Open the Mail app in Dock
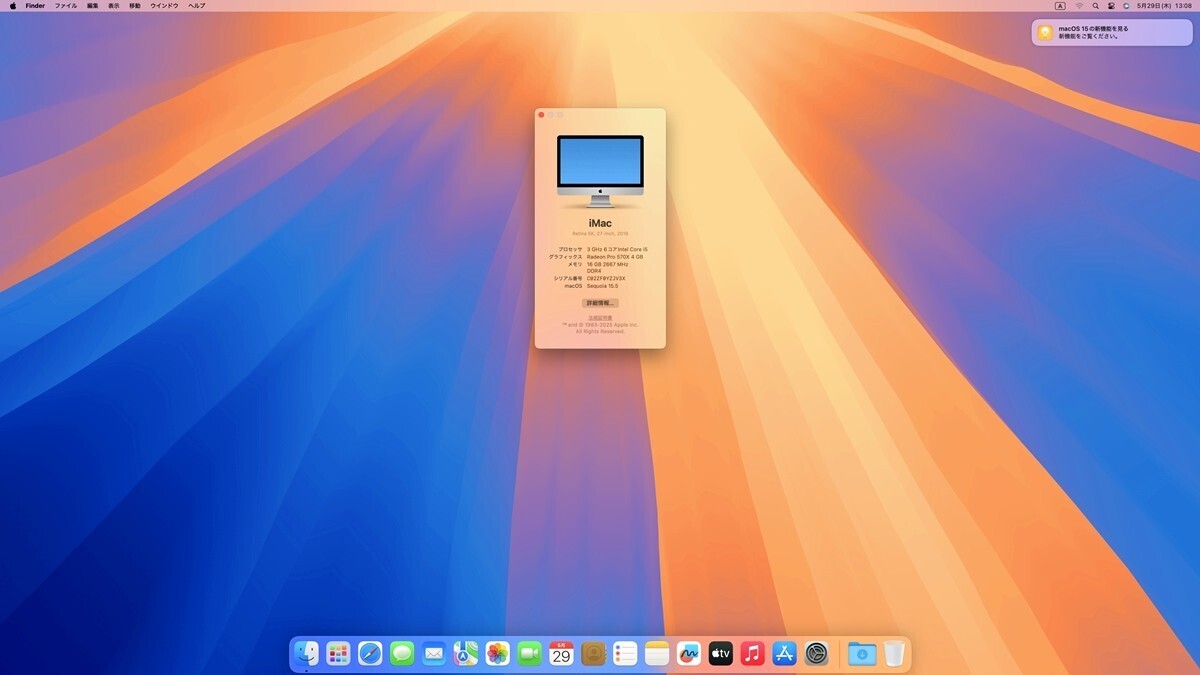This screenshot has width=1200, height=675. 434,654
